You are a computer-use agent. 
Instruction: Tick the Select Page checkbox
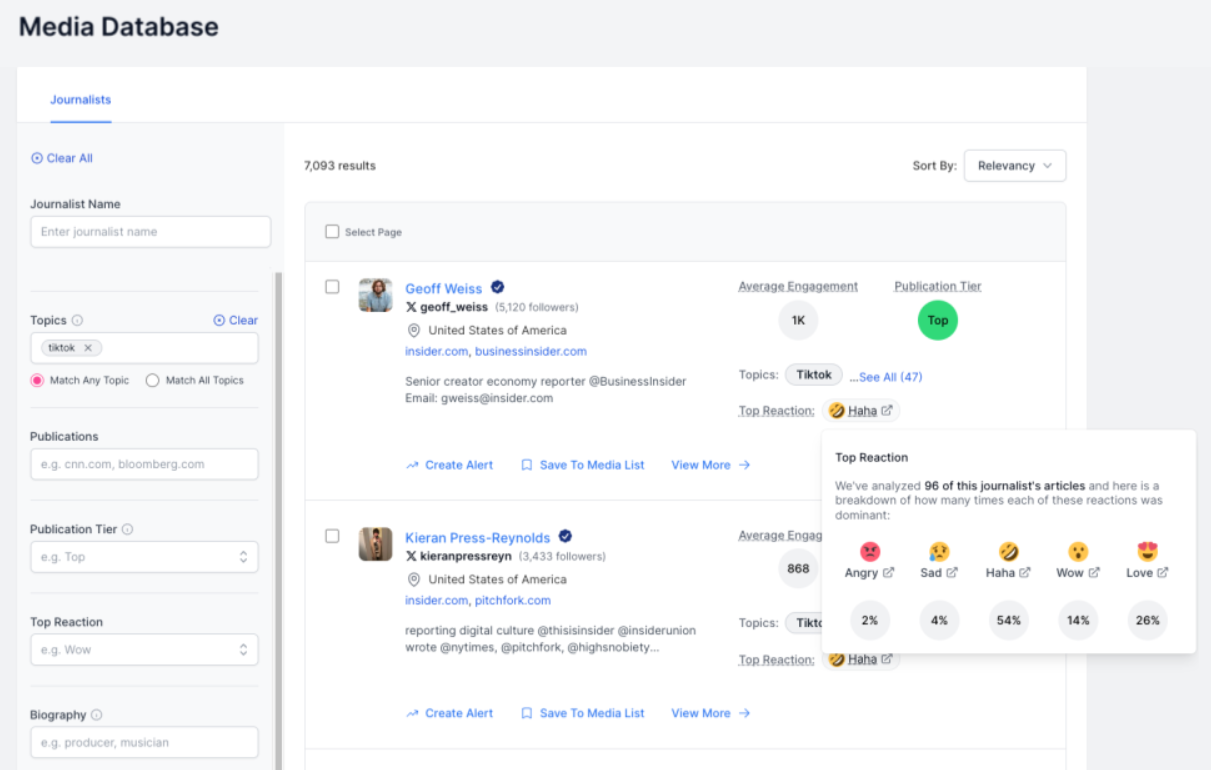pyautogui.click(x=332, y=232)
